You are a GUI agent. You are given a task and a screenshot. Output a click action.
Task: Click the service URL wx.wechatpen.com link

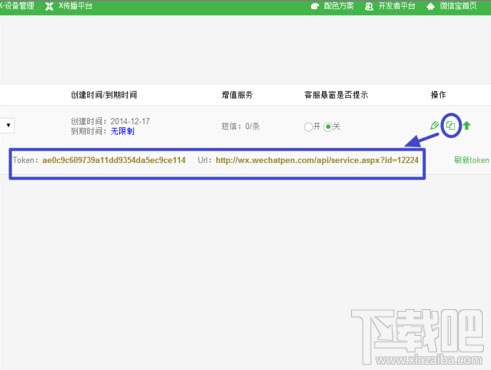pos(317,160)
